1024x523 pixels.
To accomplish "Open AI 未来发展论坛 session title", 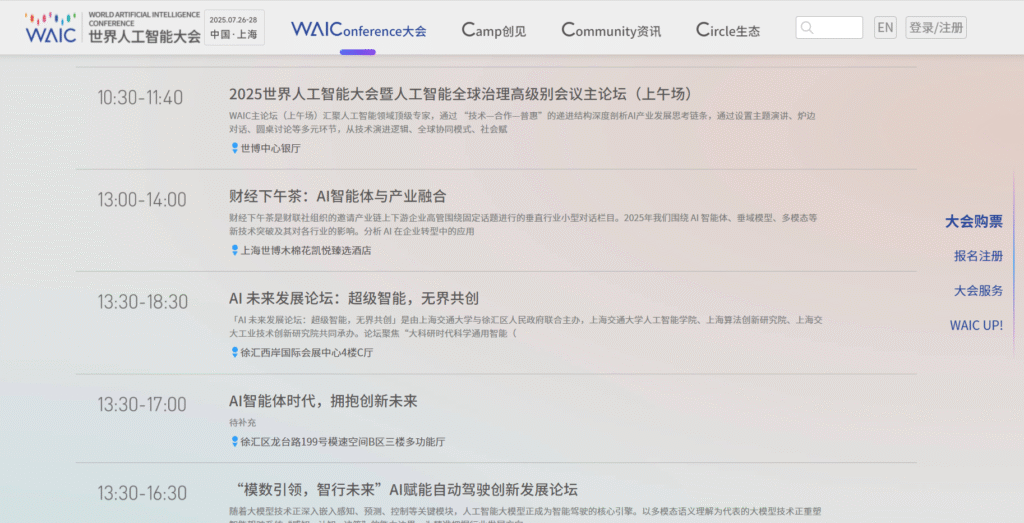I will coord(354,298).
